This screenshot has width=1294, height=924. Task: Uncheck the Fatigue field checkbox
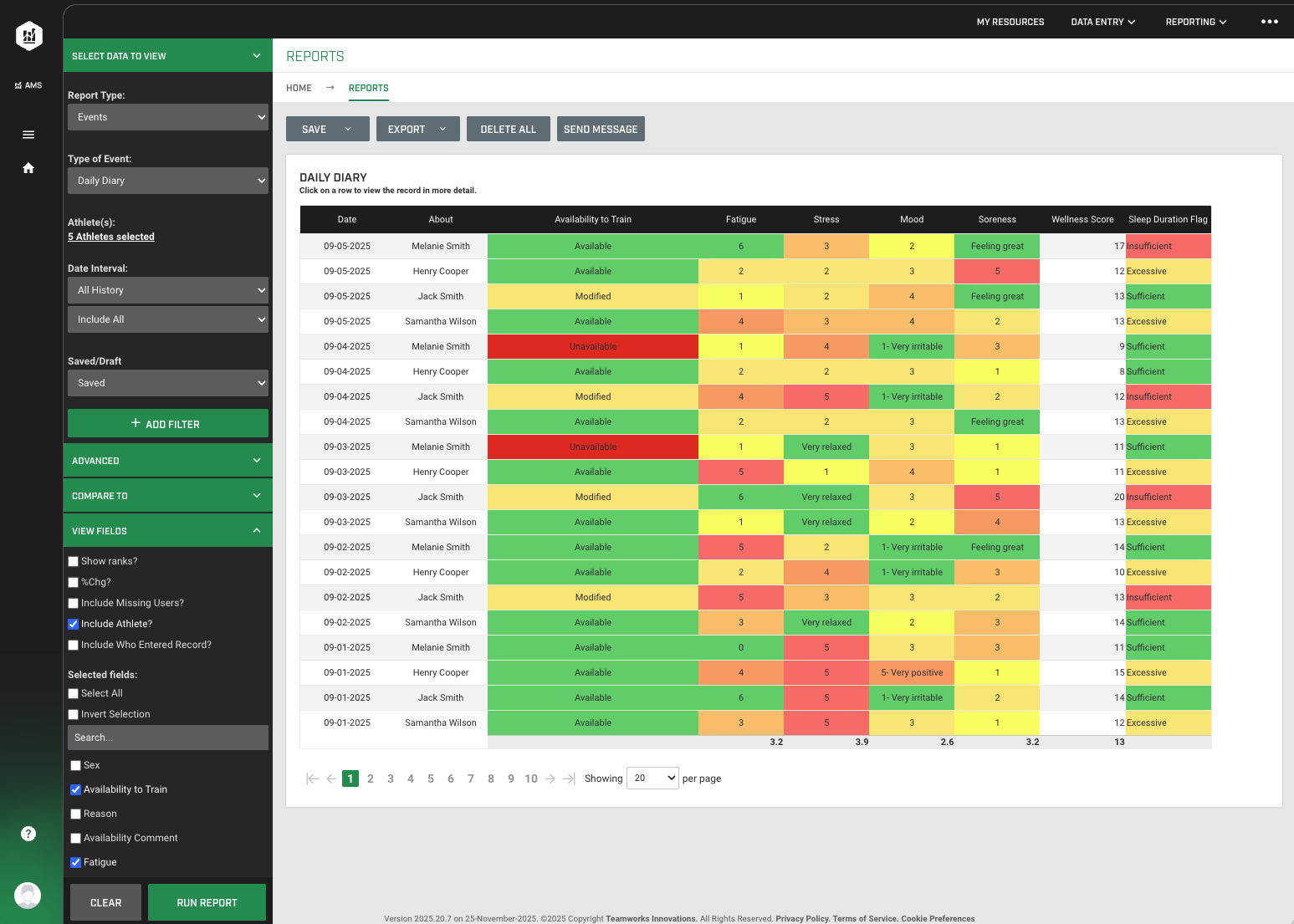(75, 862)
